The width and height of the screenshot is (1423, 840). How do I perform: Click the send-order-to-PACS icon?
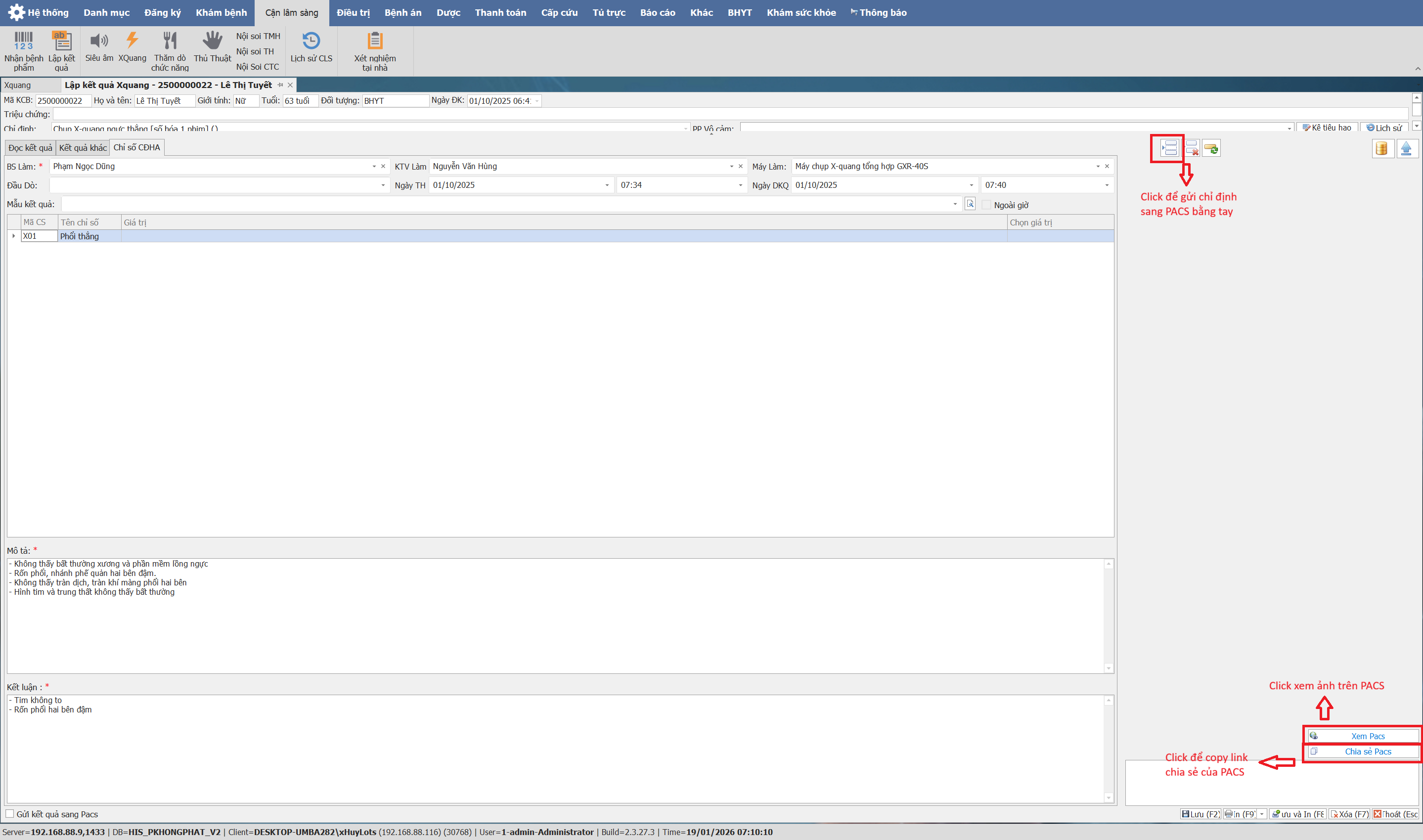(1169, 148)
